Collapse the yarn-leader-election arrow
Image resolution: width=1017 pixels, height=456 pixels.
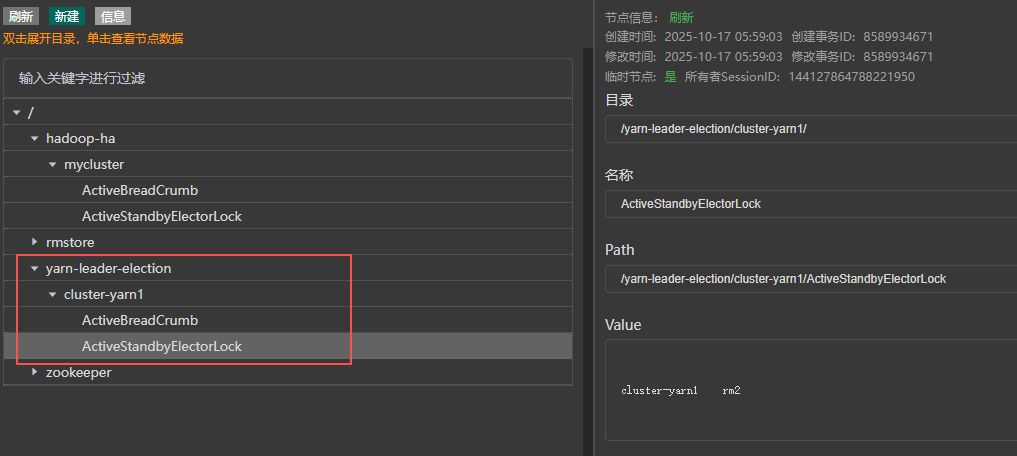[x=35, y=269]
